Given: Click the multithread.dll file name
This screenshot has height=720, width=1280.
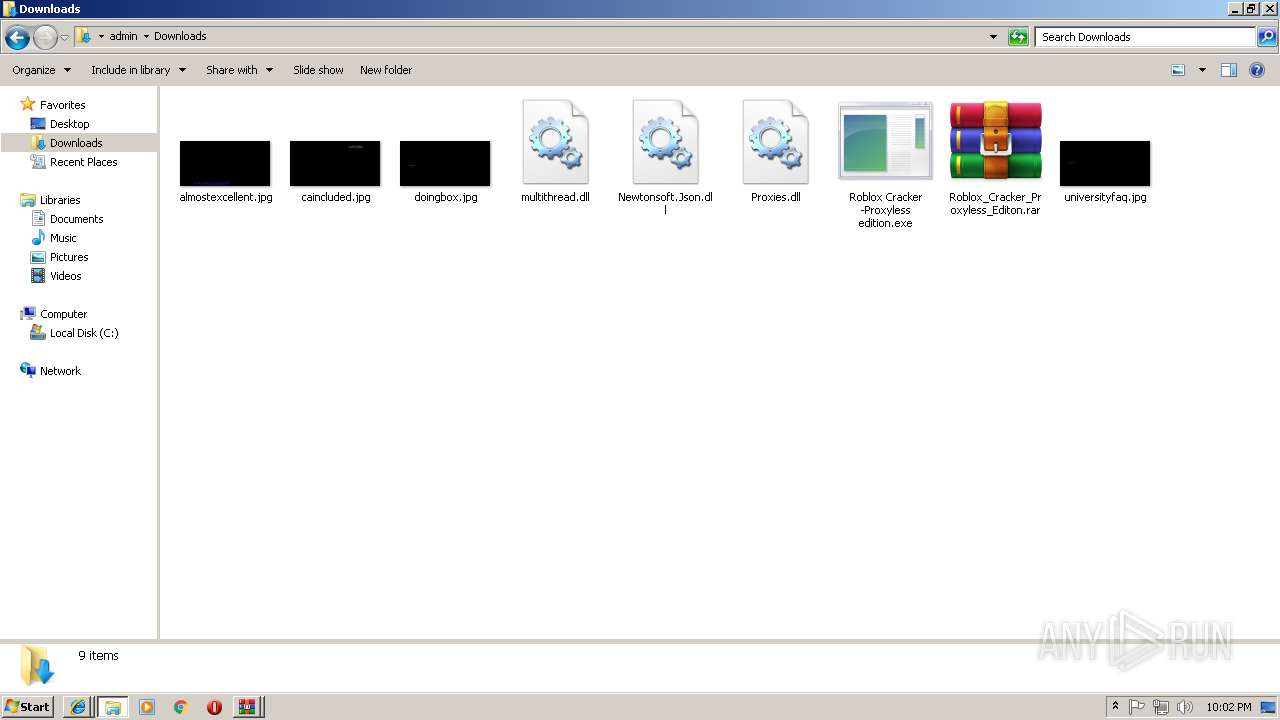Looking at the screenshot, I should coord(555,197).
